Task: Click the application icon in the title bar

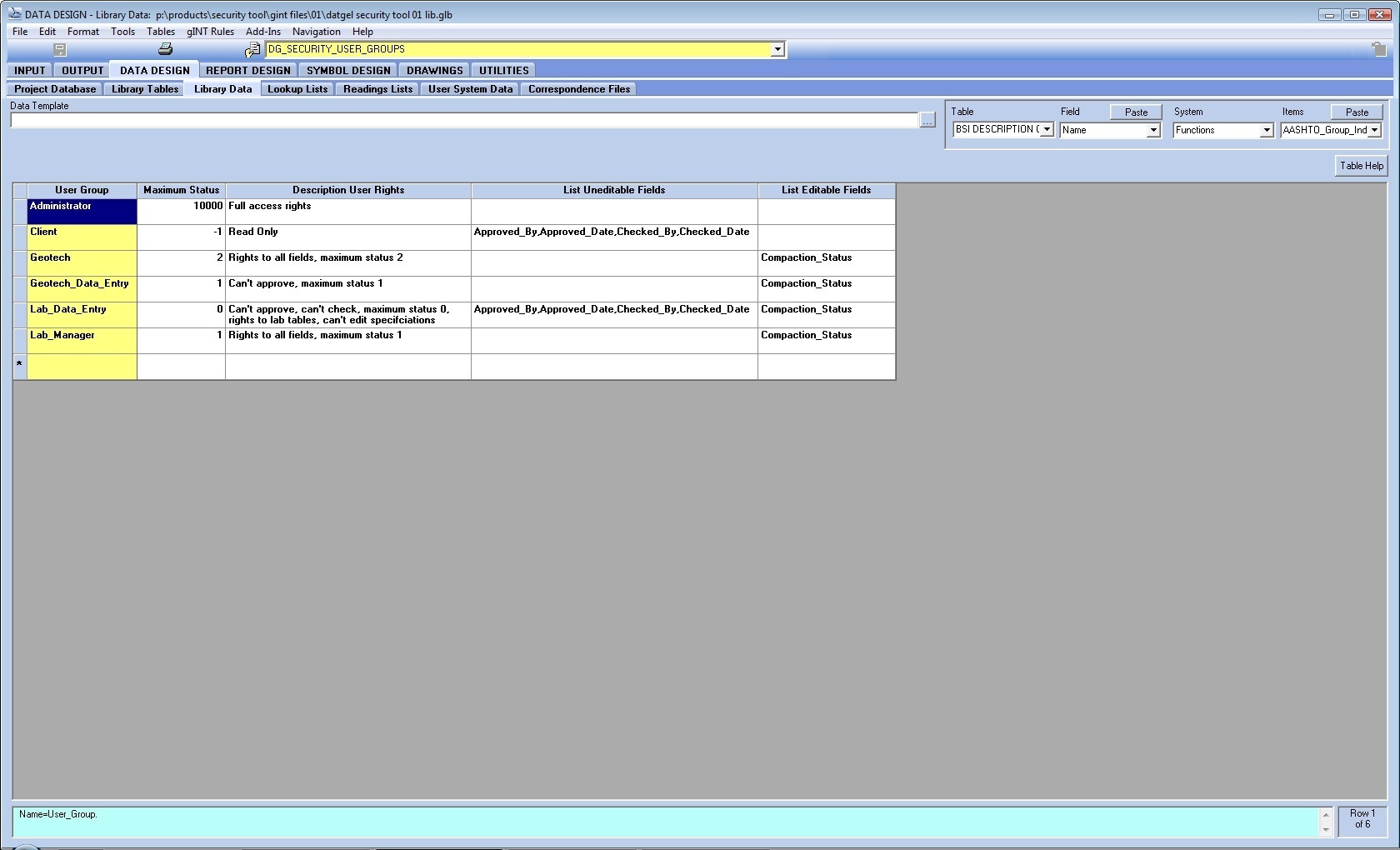Action: point(14,13)
